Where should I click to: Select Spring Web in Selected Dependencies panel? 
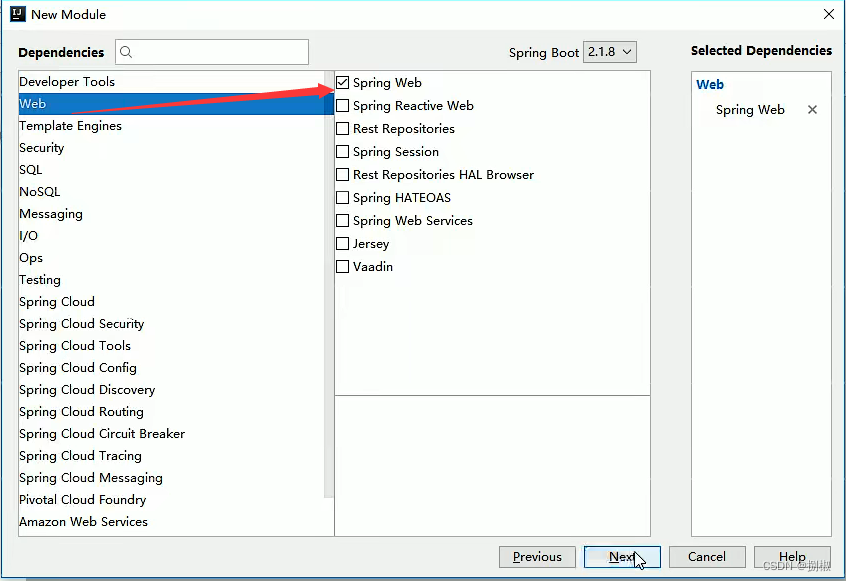(750, 110)
